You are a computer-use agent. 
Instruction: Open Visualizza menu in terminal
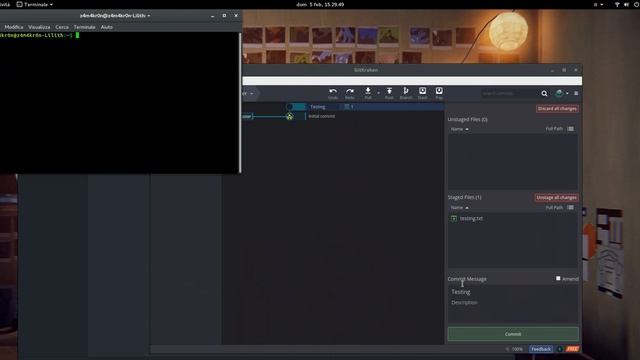39,27
